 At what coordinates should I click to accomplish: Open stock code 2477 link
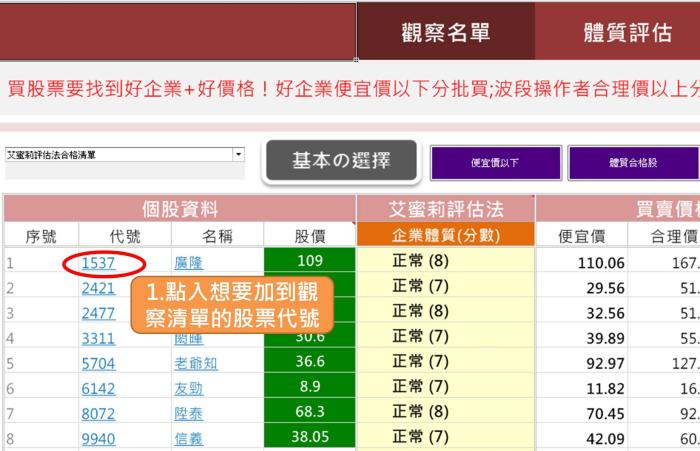[98, 313]
